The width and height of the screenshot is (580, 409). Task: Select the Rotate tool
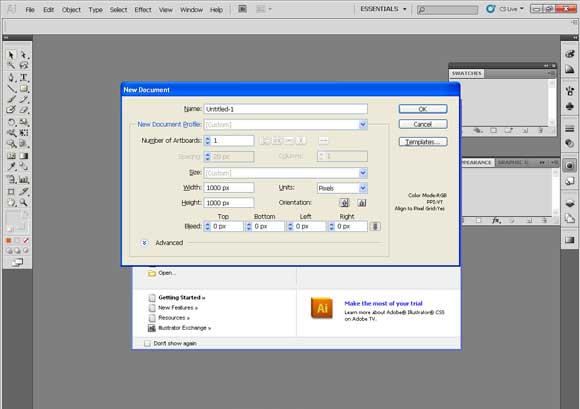[x=11, y=122]
